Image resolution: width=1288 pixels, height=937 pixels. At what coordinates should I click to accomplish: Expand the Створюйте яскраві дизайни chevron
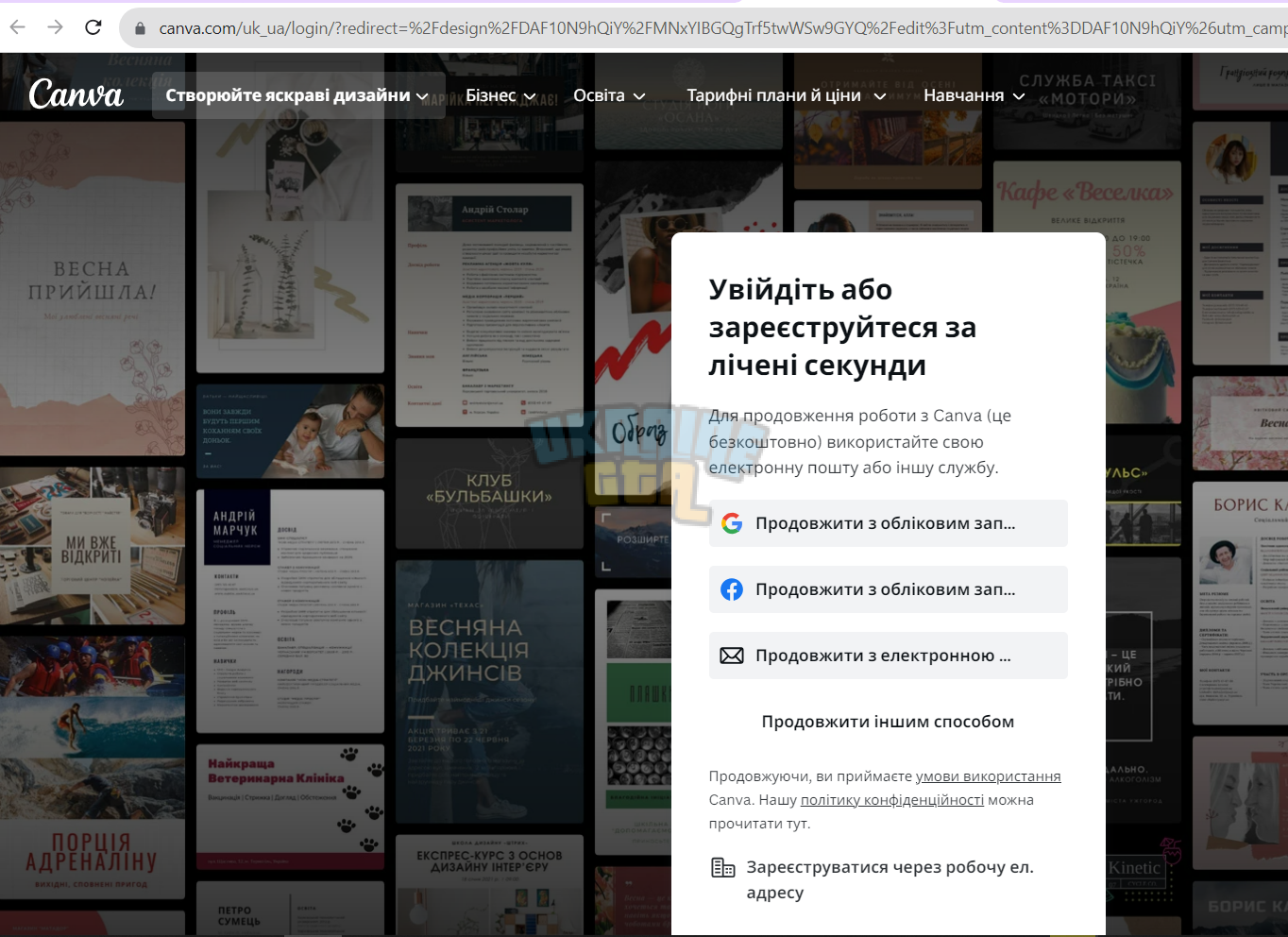422,96
